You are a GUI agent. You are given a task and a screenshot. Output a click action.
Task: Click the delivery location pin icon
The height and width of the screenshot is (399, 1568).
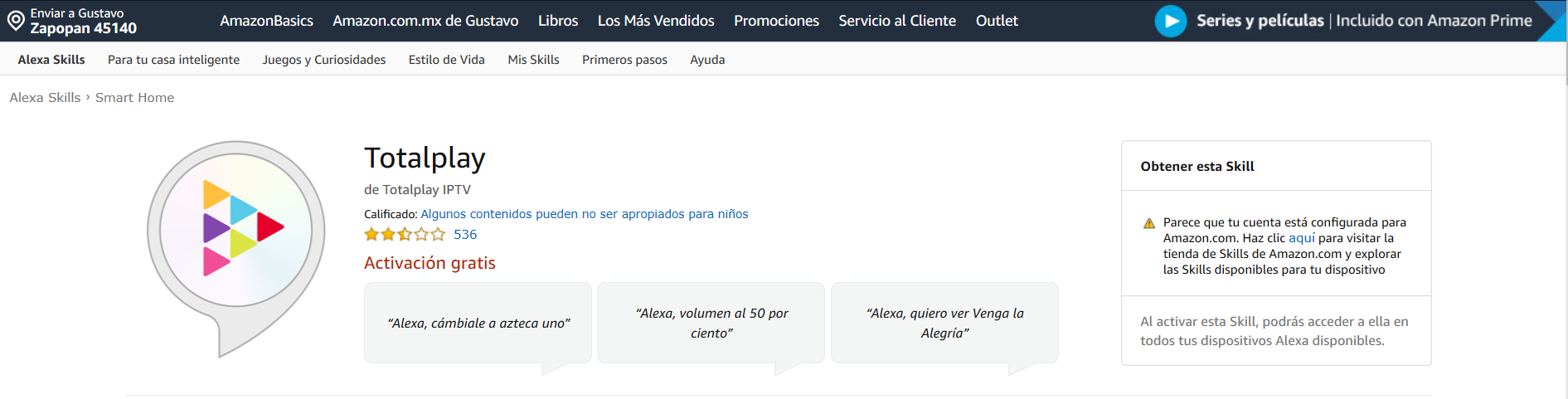tap(15, 21)
